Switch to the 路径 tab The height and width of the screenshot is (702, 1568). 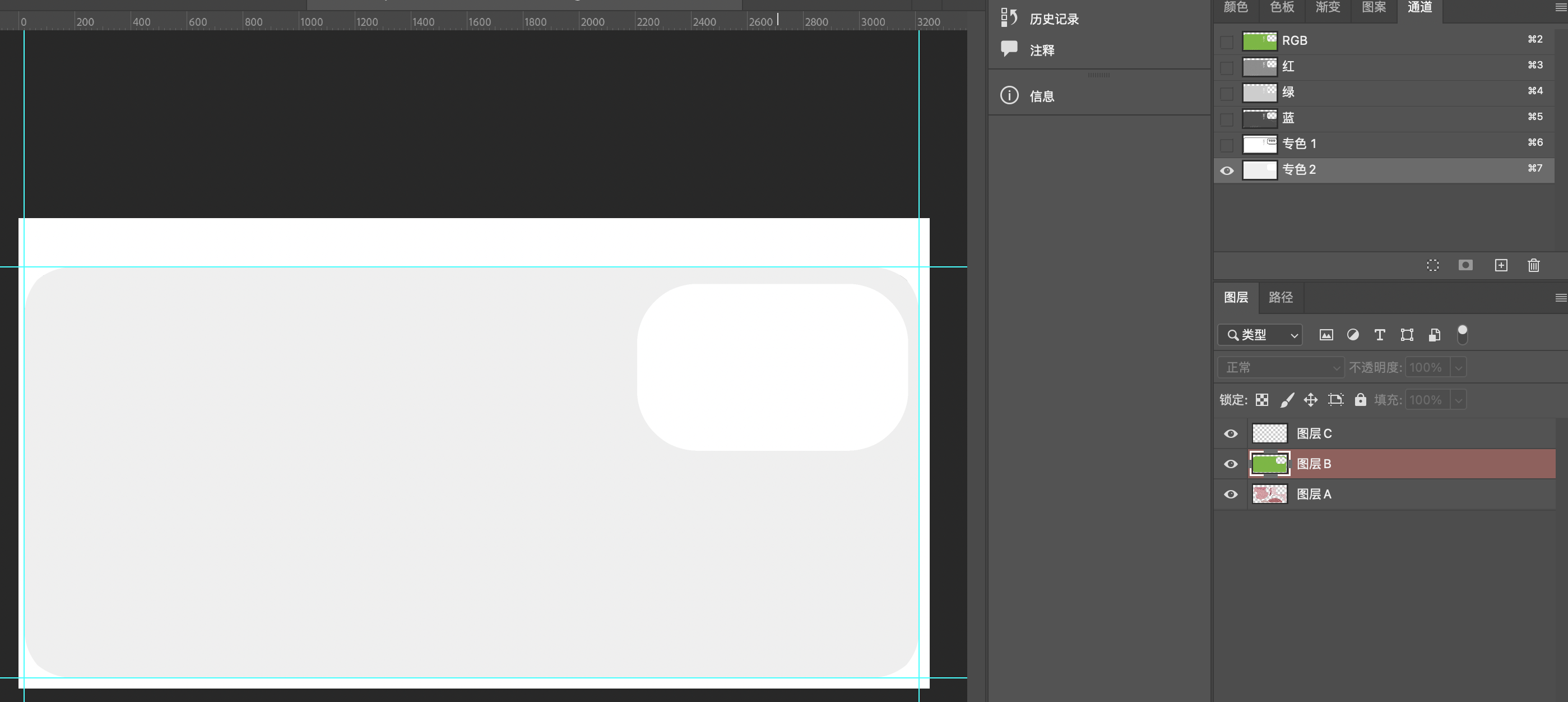tap(1280, 297)
